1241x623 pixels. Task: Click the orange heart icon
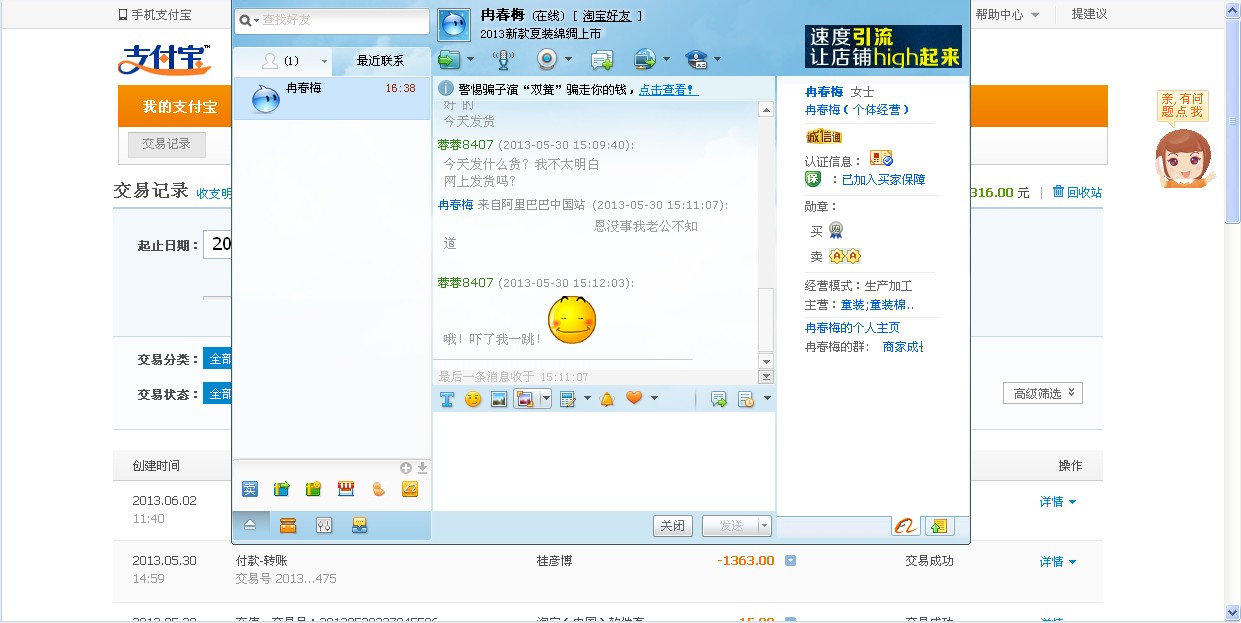[x=633, y=398]
